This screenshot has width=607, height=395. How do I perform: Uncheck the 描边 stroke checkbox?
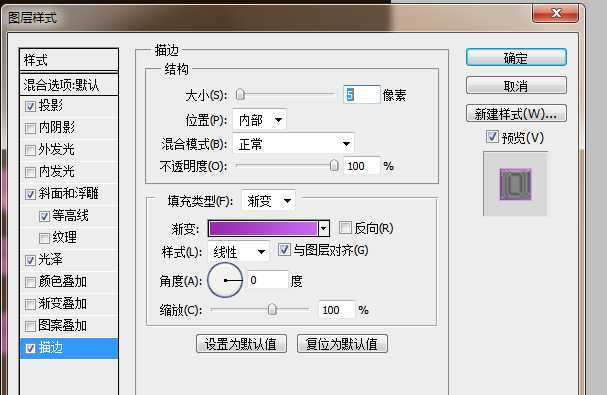tap(30, 348)
